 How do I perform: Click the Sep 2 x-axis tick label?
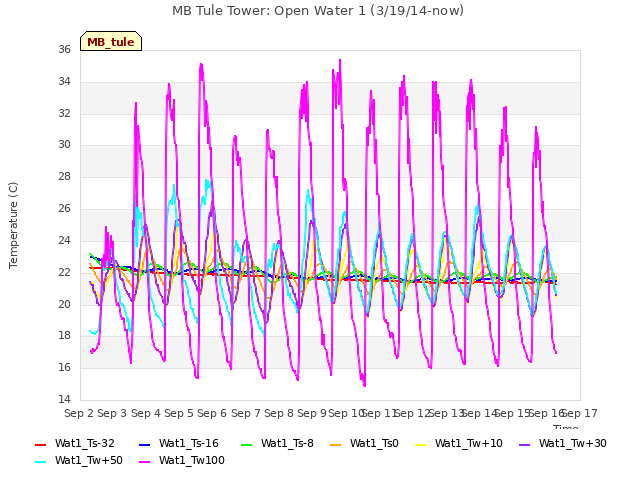tap(79, 413)
